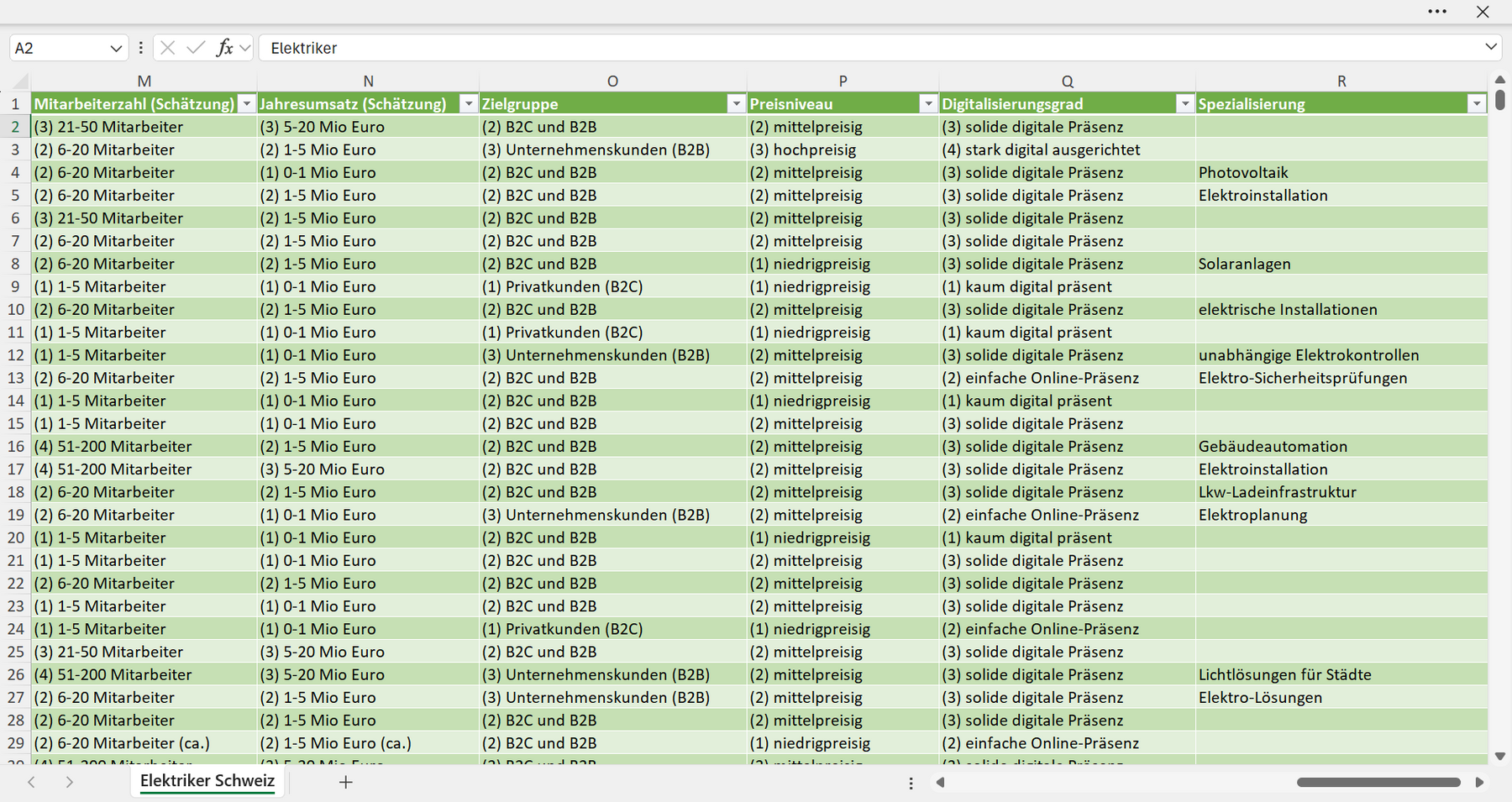Select the Elektroplanung cell
Image resolution: width=1512 pixels, height=802 pixels.
(x=1341, y=515)
